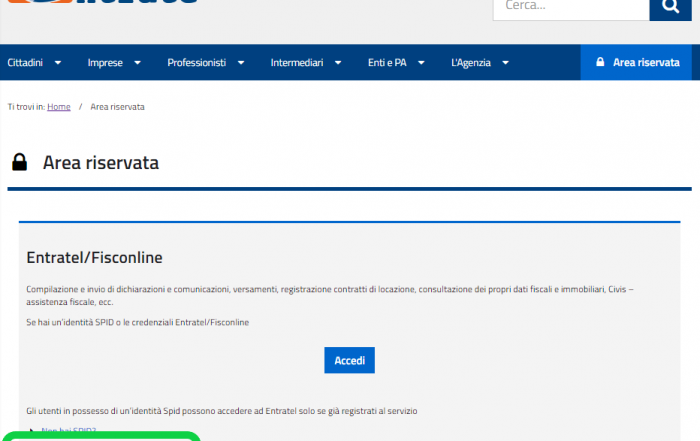Click the large padlock icon beside page title
This screenshot has height=441, width=700.
(x=19, y=162)
